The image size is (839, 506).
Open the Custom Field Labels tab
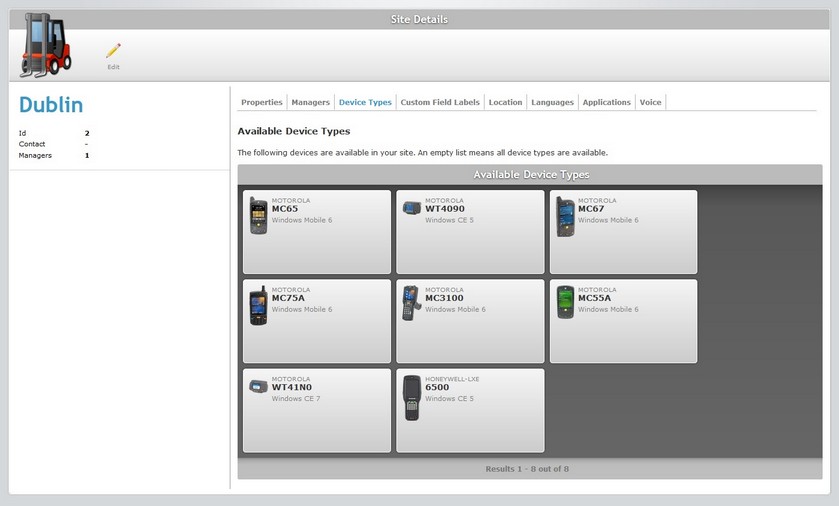pyautogui.click(x=440, y=102)
